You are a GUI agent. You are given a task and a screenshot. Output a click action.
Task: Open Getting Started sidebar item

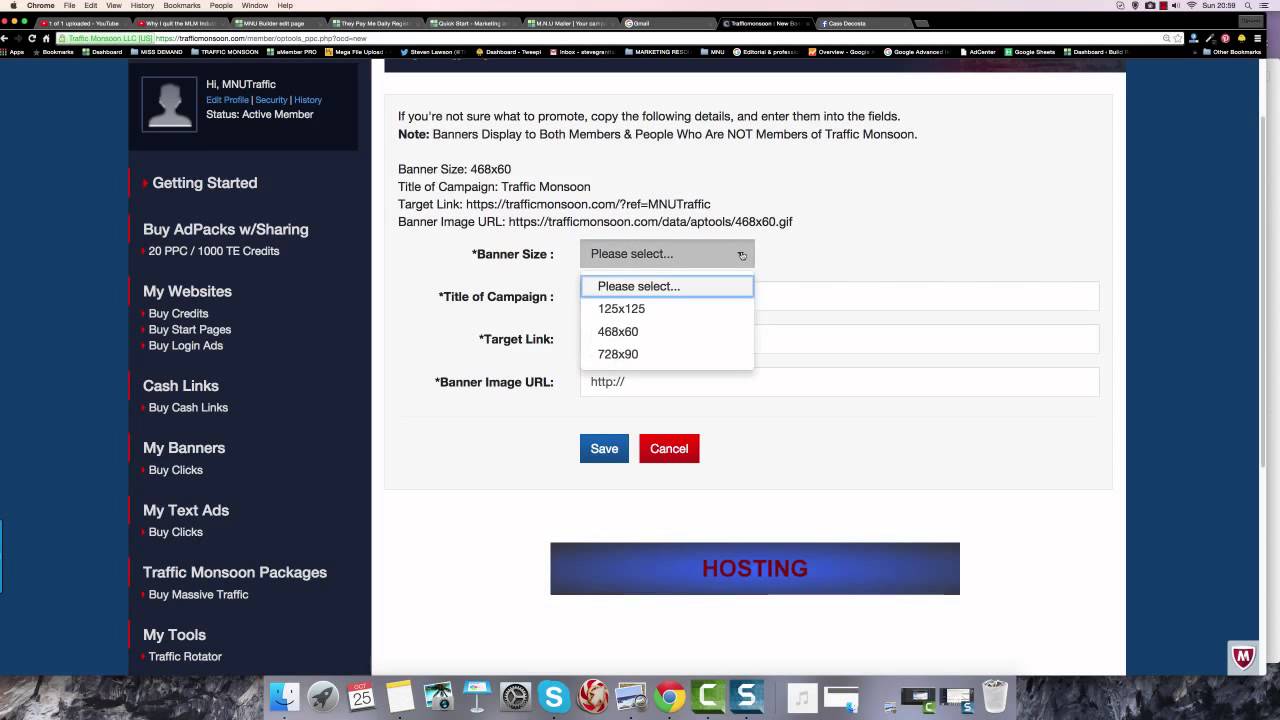click(x=205, y=183)
